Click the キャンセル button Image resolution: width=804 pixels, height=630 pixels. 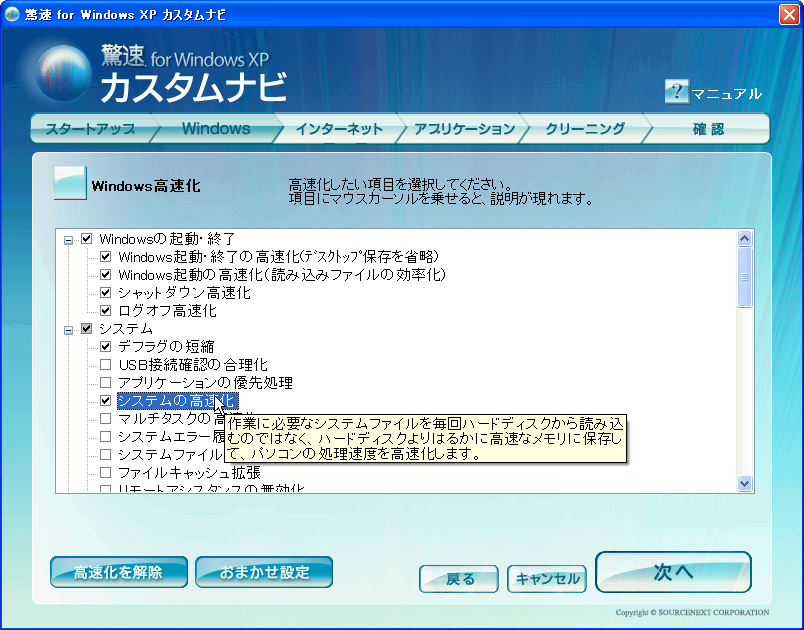pos(547,579)
